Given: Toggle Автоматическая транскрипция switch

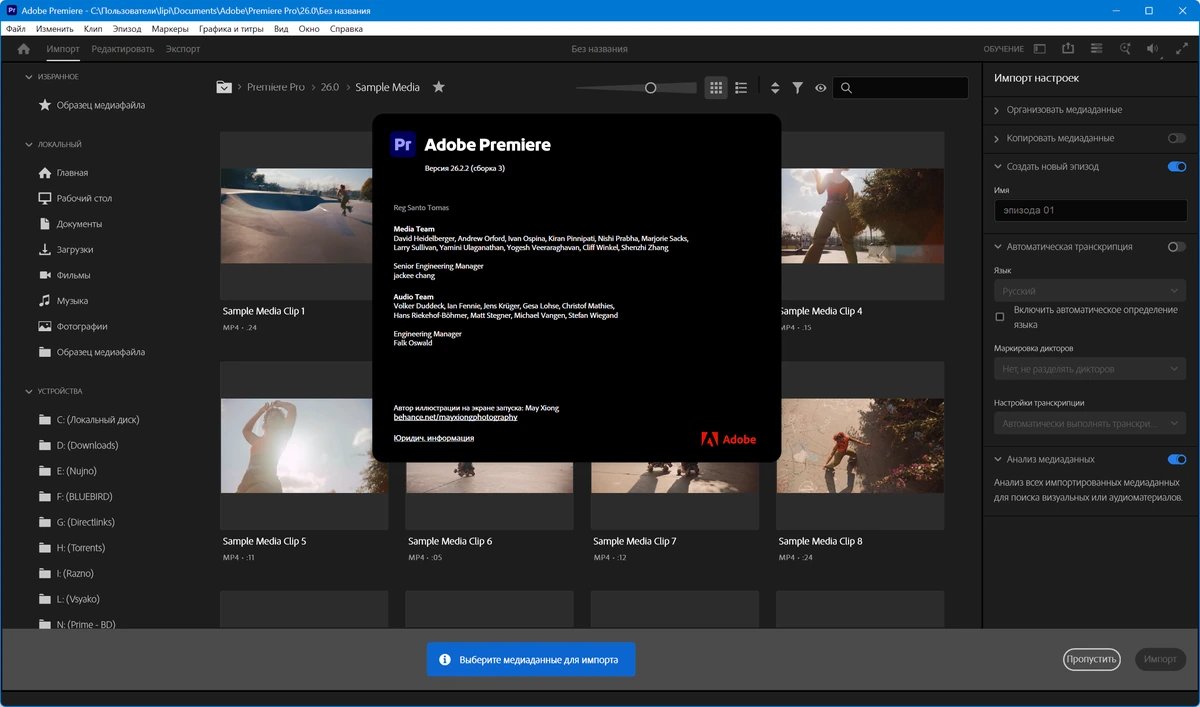Looking at the screenshot, I should pyautogui.click(x=1176, y=247).
